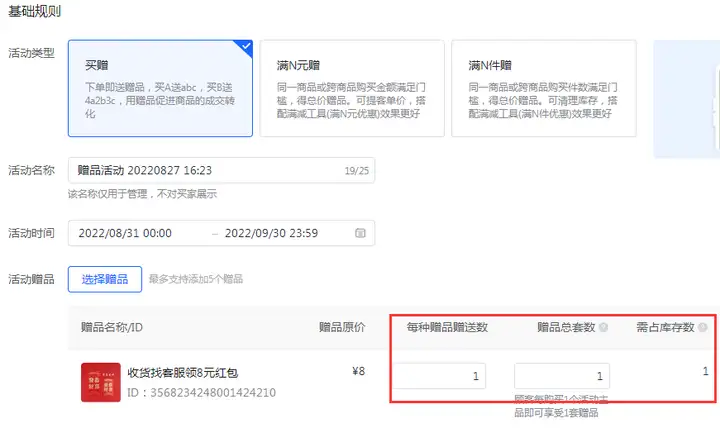This screenshot has height=428, width=720.
Task: Select the 满N件赠 activity type card
Action: [x=544, y=88]
